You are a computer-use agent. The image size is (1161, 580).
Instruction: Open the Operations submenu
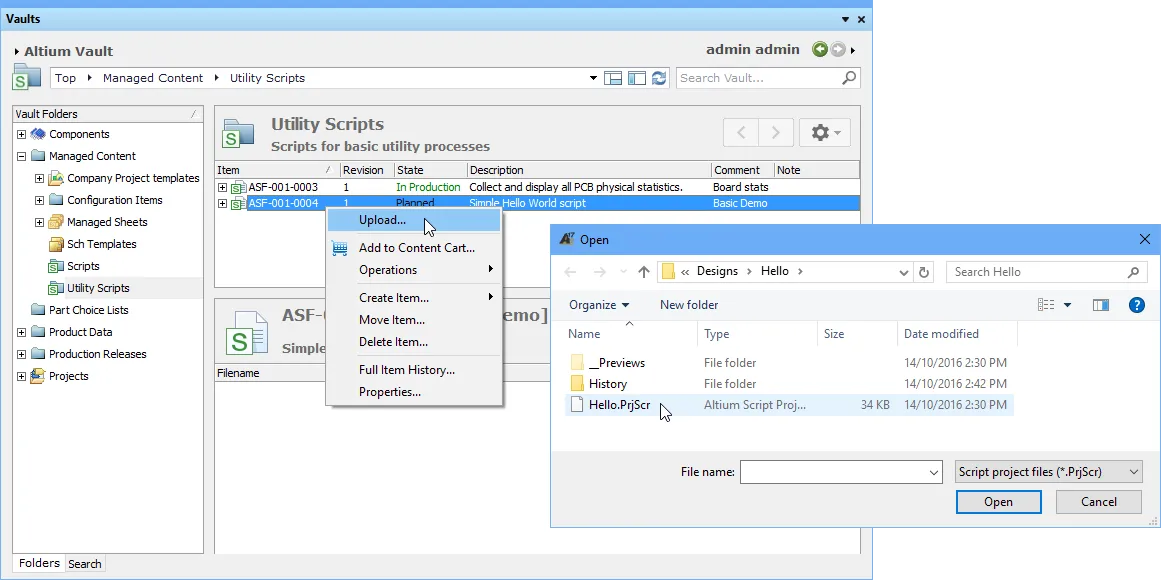(414, 270)
